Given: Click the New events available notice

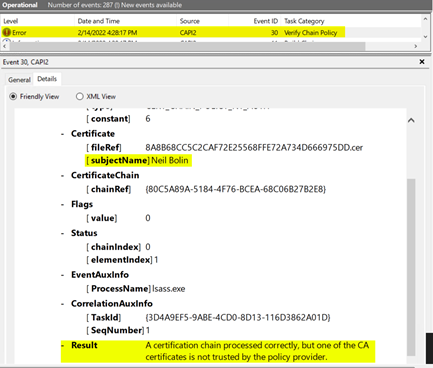Looking at the screenshot, I should (152, 5).
